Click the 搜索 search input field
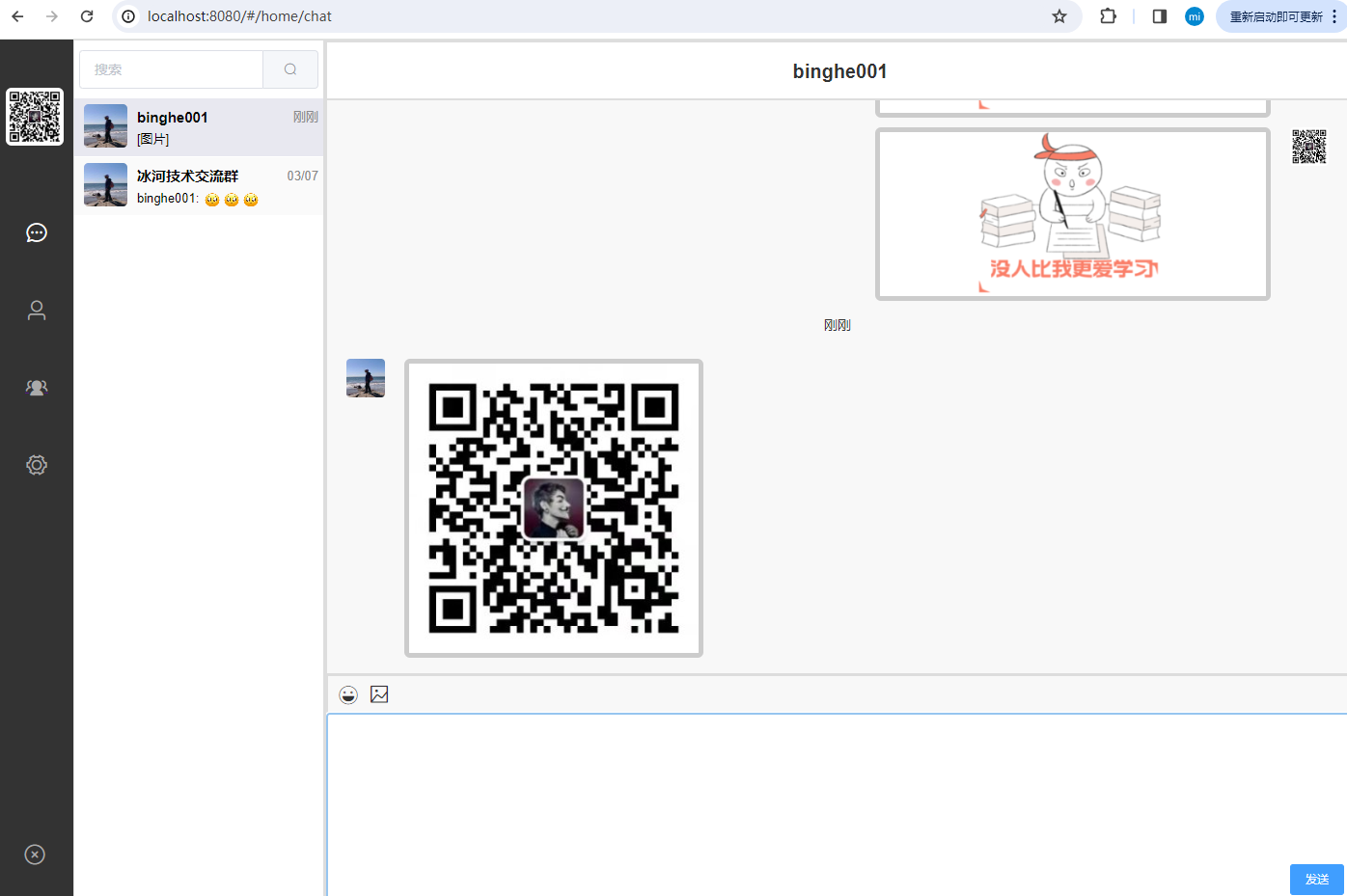The image size is (1347, 896). coord(172,69)
